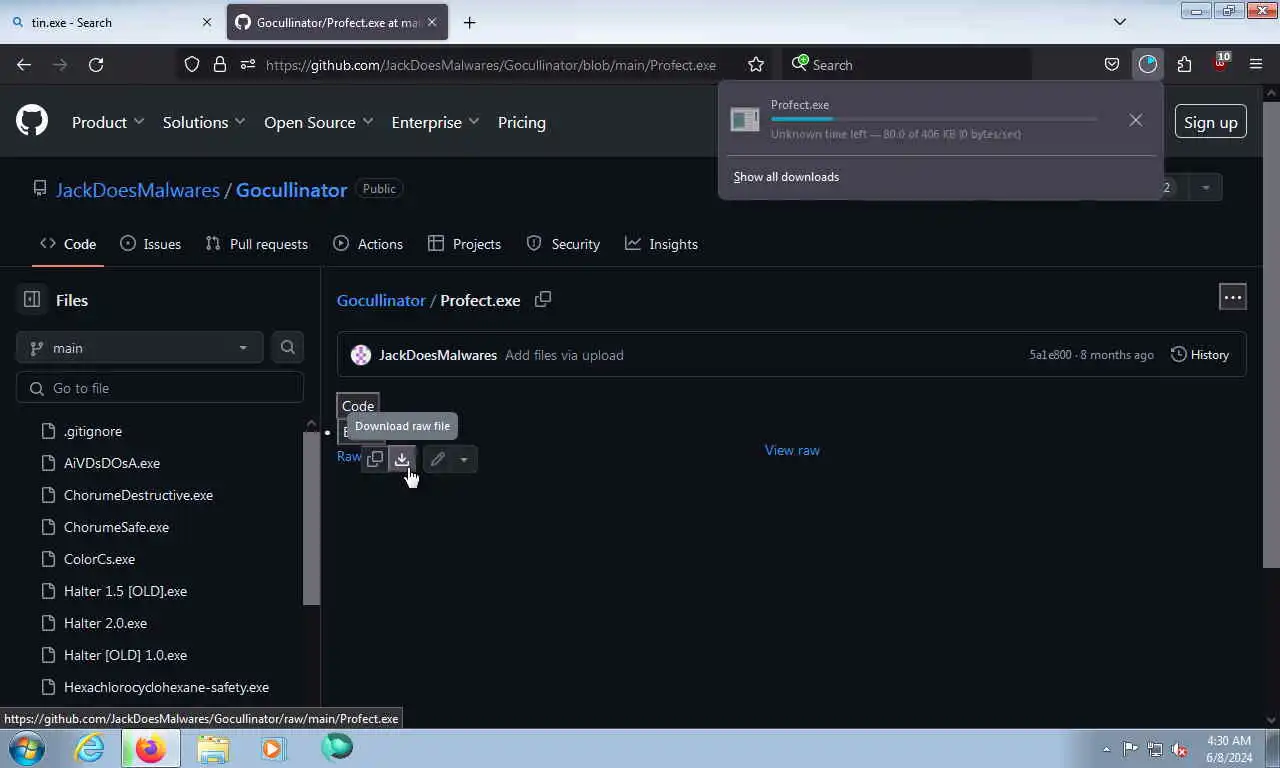The width and height of the screenshot is (1280, 768).
Task: Copy path icon next to Profect.exe
Action: 543,299
